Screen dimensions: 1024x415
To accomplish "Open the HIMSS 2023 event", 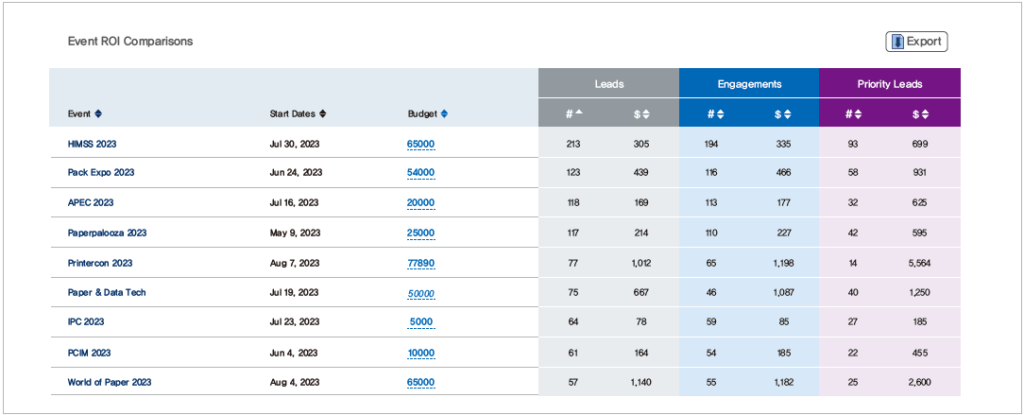I will click(93, 144).
